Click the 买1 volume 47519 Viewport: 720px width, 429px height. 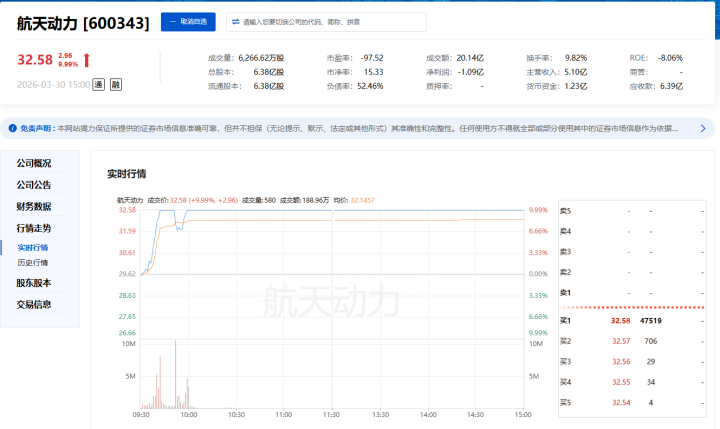pyautogui.click(x=651, y=321)
